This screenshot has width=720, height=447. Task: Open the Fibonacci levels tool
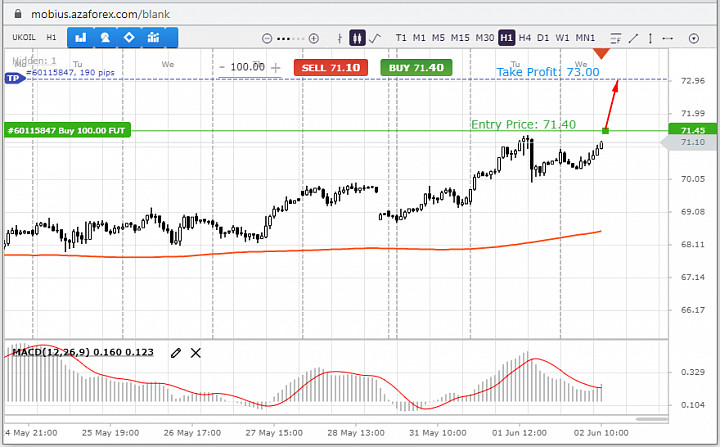[615, 38]
